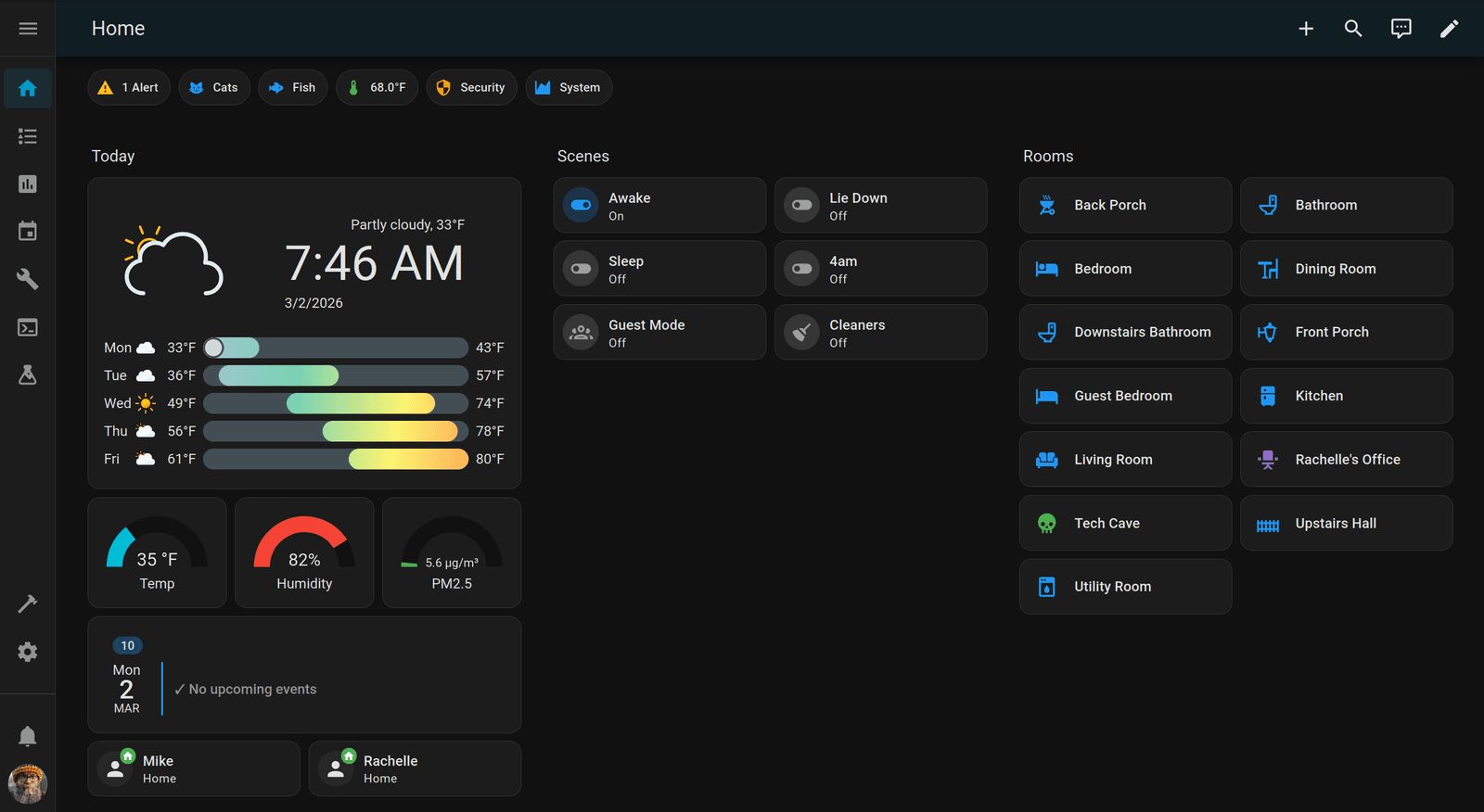Open the Front Porch room
The image size is (1484, 812).
coord(1347,333)
